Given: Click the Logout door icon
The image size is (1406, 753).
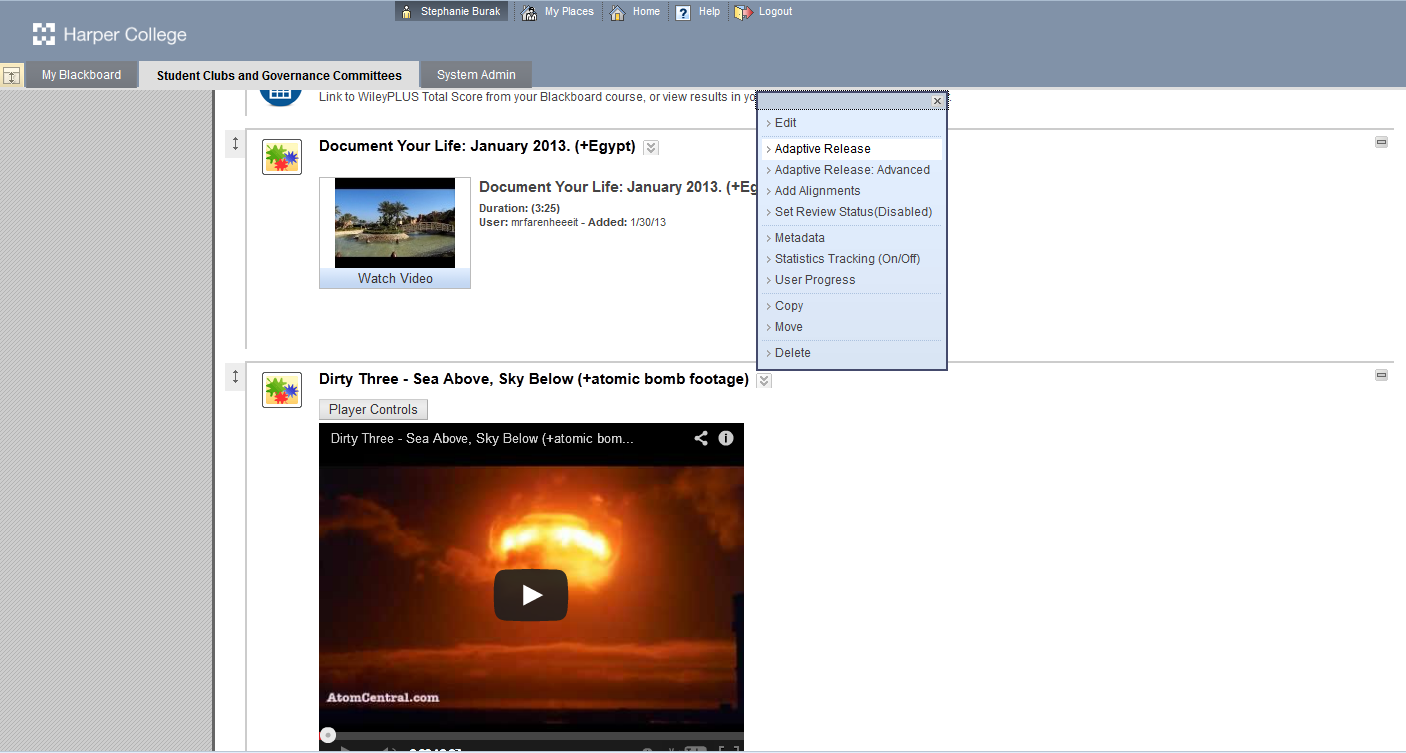Looking at the screenshot, I should point(743,12).
